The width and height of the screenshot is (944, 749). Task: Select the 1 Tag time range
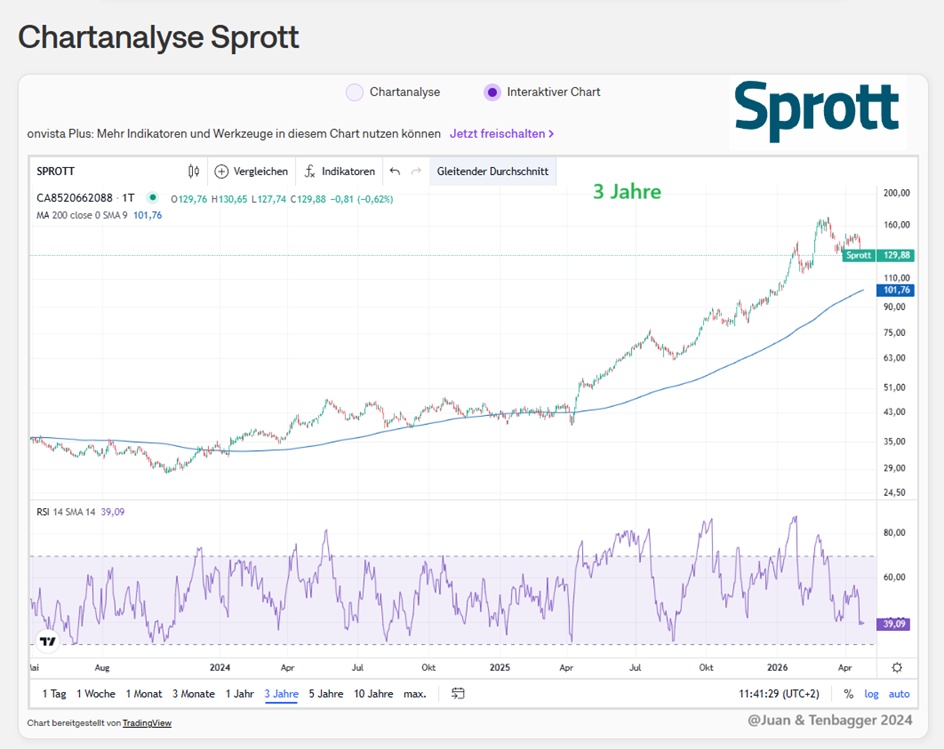pos(54,694)
